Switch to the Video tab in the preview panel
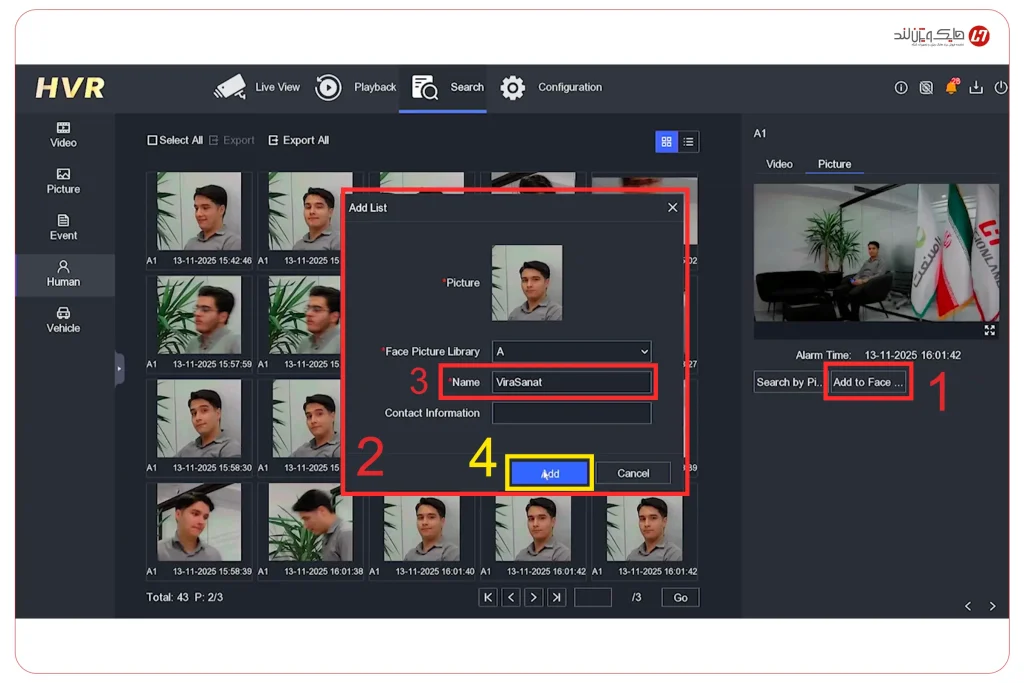The width and height of the screenshot is (1024, 683). click(780, 164)
